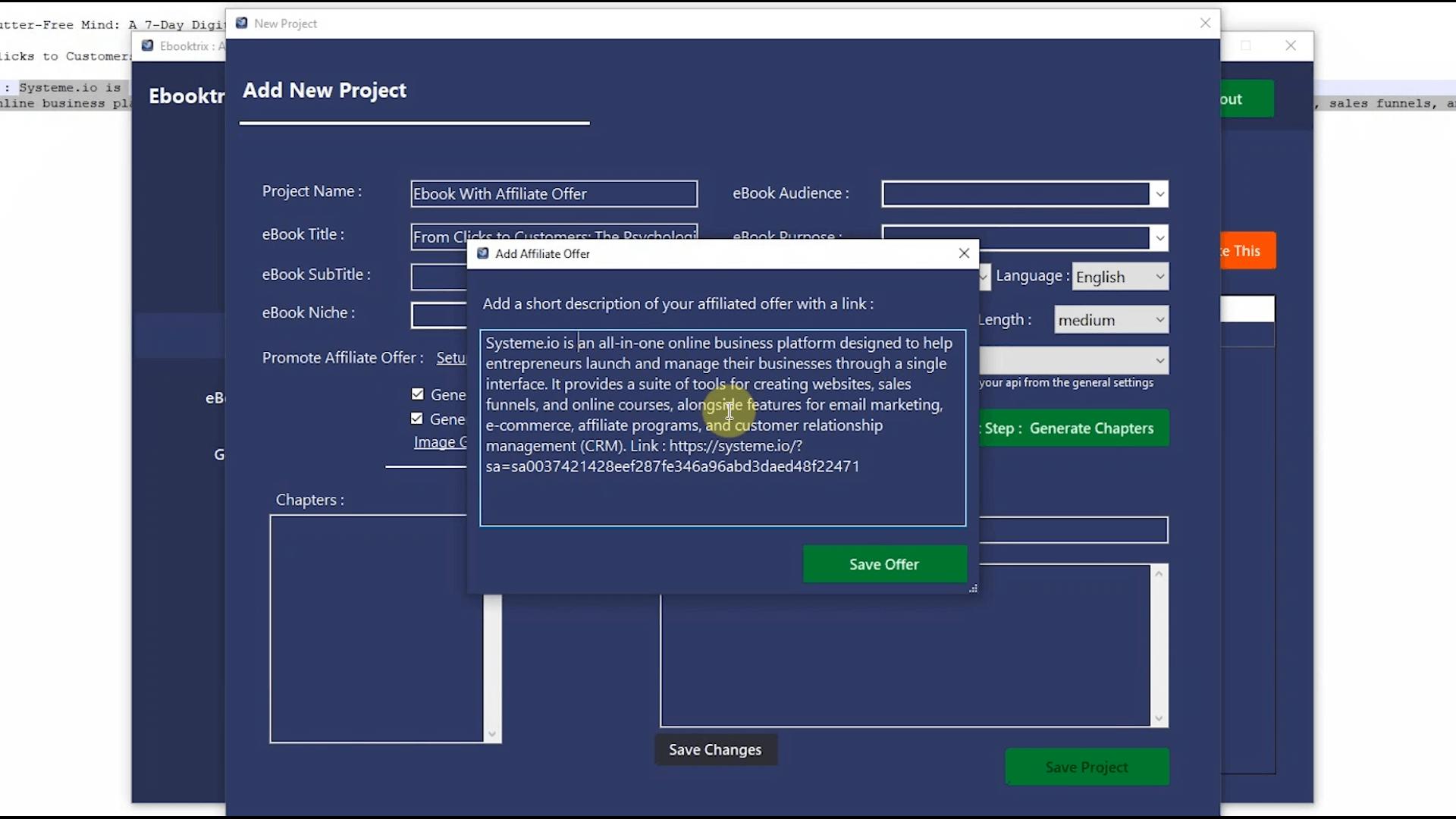Click the Chapters list scrollbar arrow
The width and height of the screenshot is (1456, 819).
pos(491,733)
